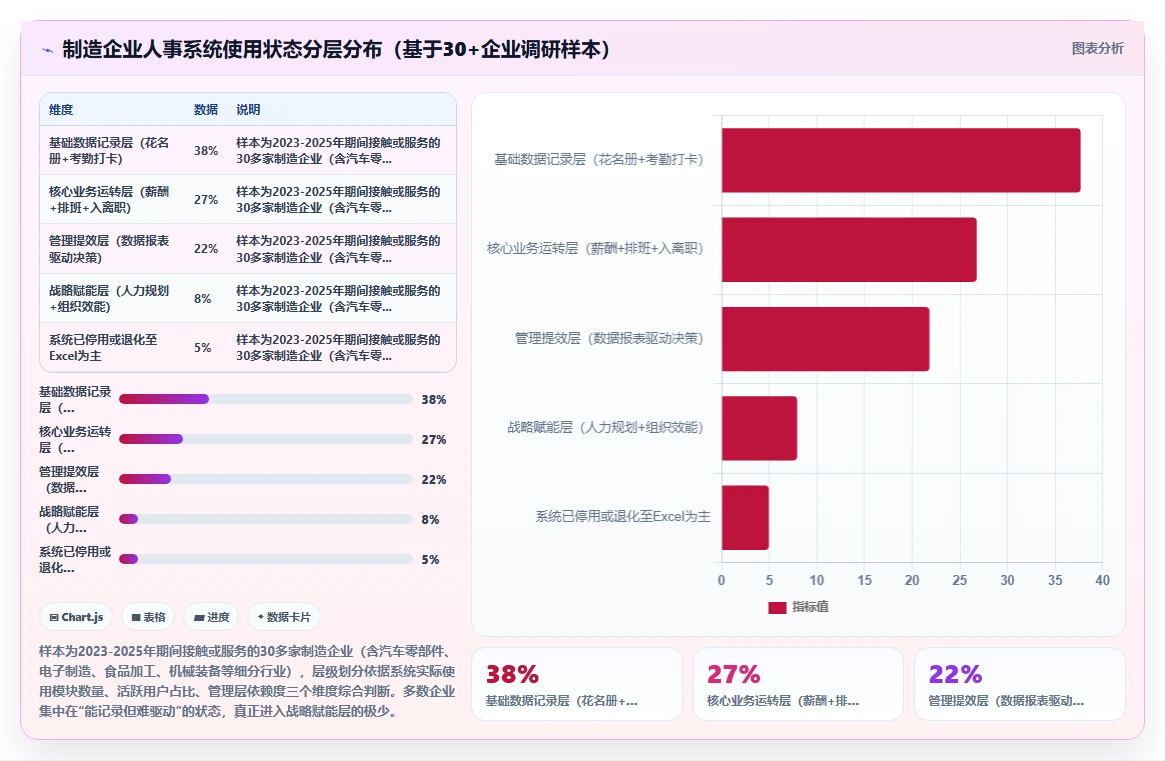Image resolution: width=1165 pixels, height=761 pixels.
Task: Click the 管理提效层 chart bar
Action: (x=825, y=339)
